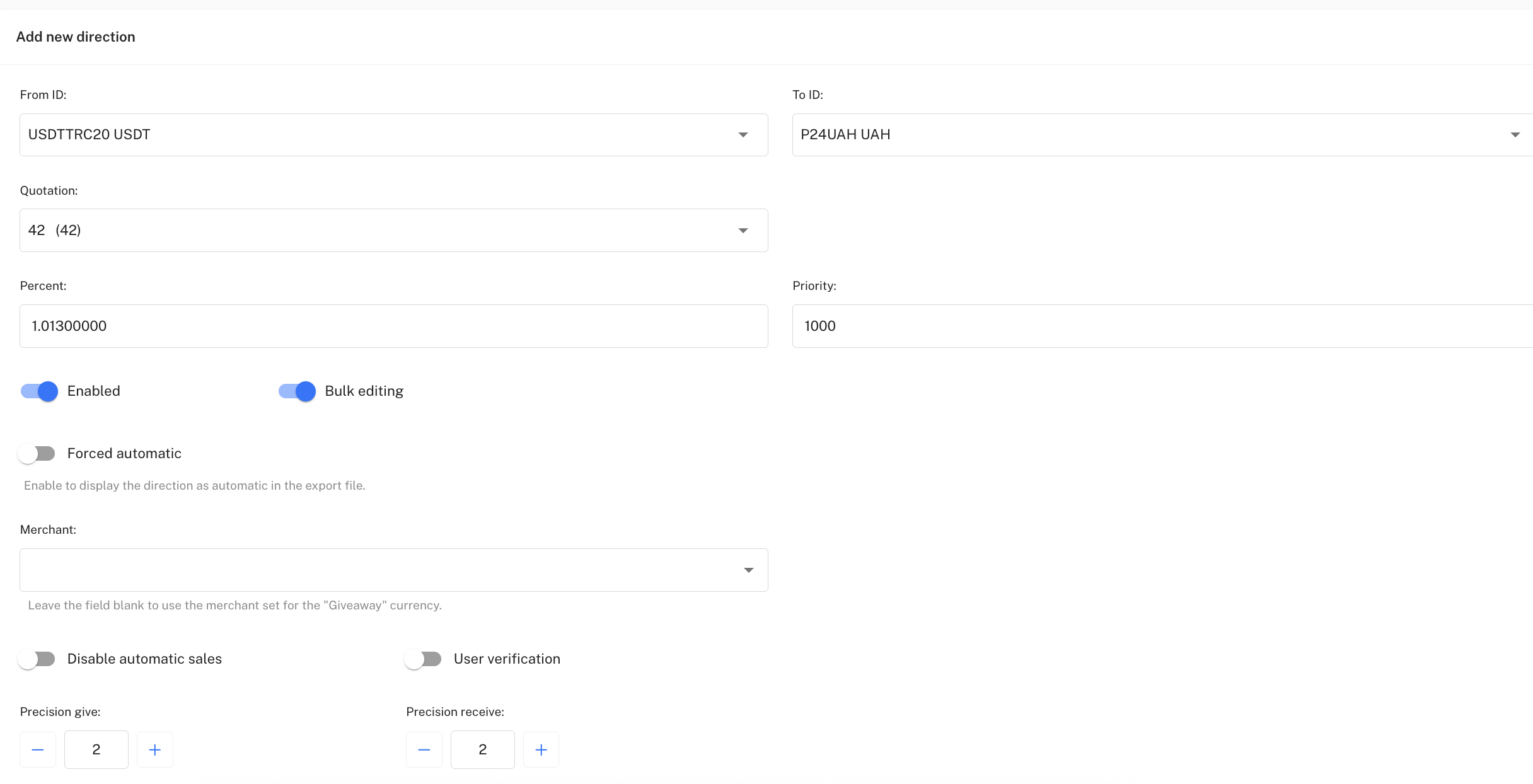Viewport: 1533px width, 784px height.
Task: Focus the Percent input field
Action: pyautogui.click(x=393, y=326)
